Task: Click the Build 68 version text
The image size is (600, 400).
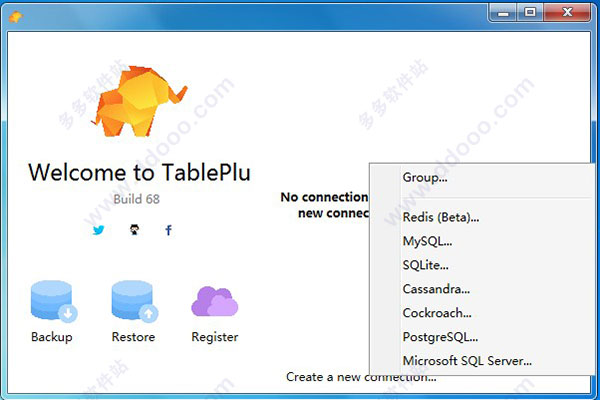Action: tap(137, 199)
